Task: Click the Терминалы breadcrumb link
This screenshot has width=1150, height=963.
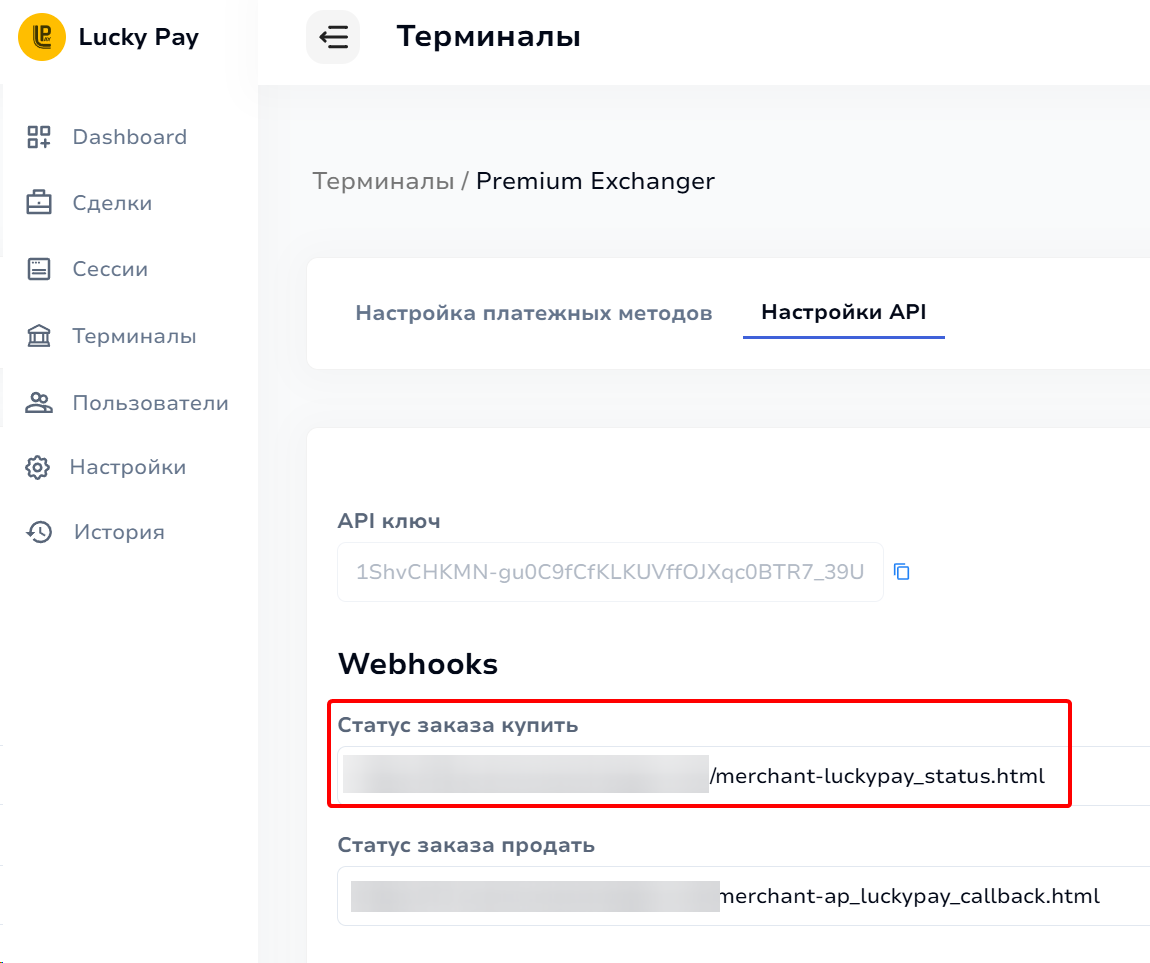Action: point(382,181)
